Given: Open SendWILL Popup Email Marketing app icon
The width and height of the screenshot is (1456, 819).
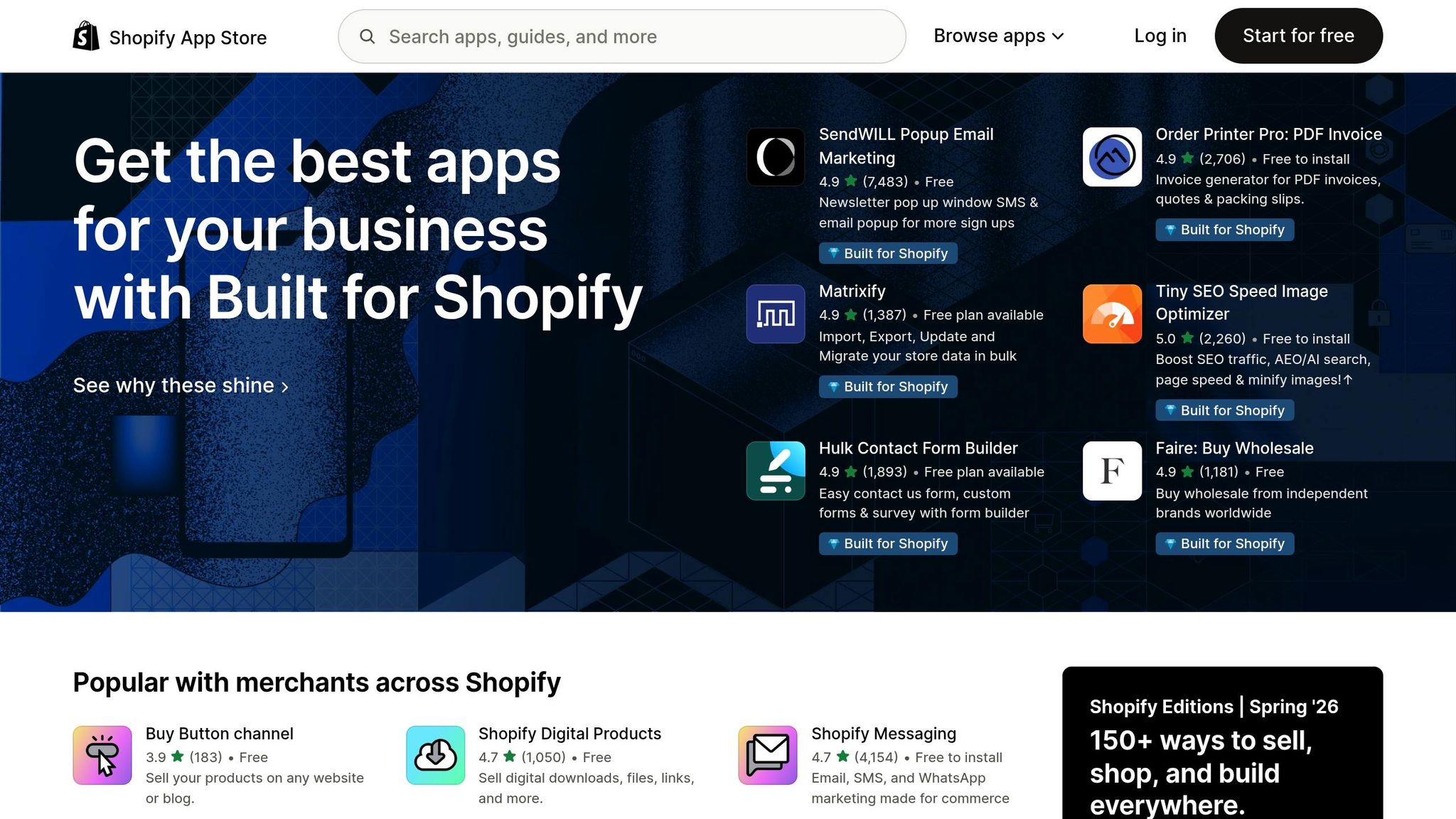Looking at the screenshot, I should [x=776, y=156].
